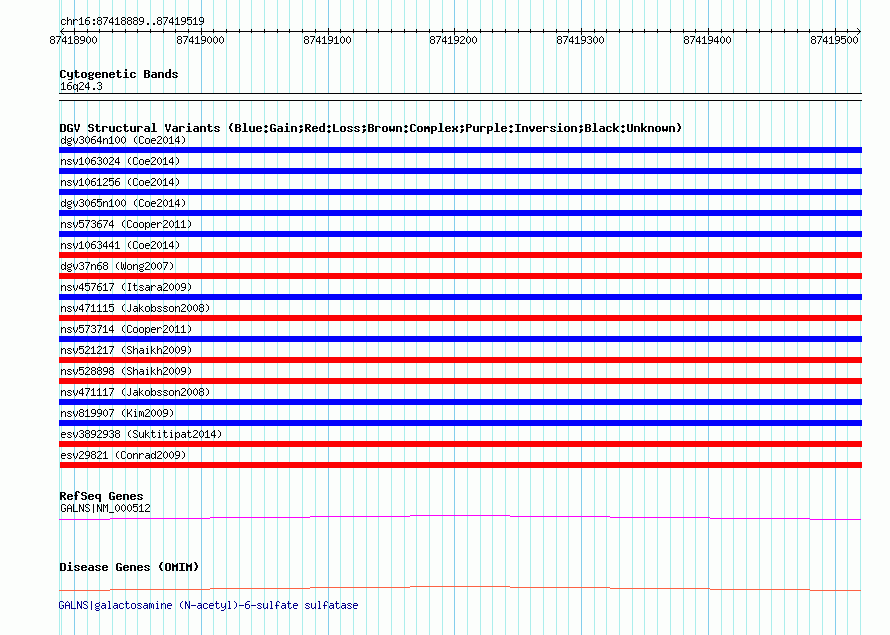The width and height of the screenshot is (890, 635).
Task: Select the blue gain bar under nsv819907
Action: coord(460,423)
